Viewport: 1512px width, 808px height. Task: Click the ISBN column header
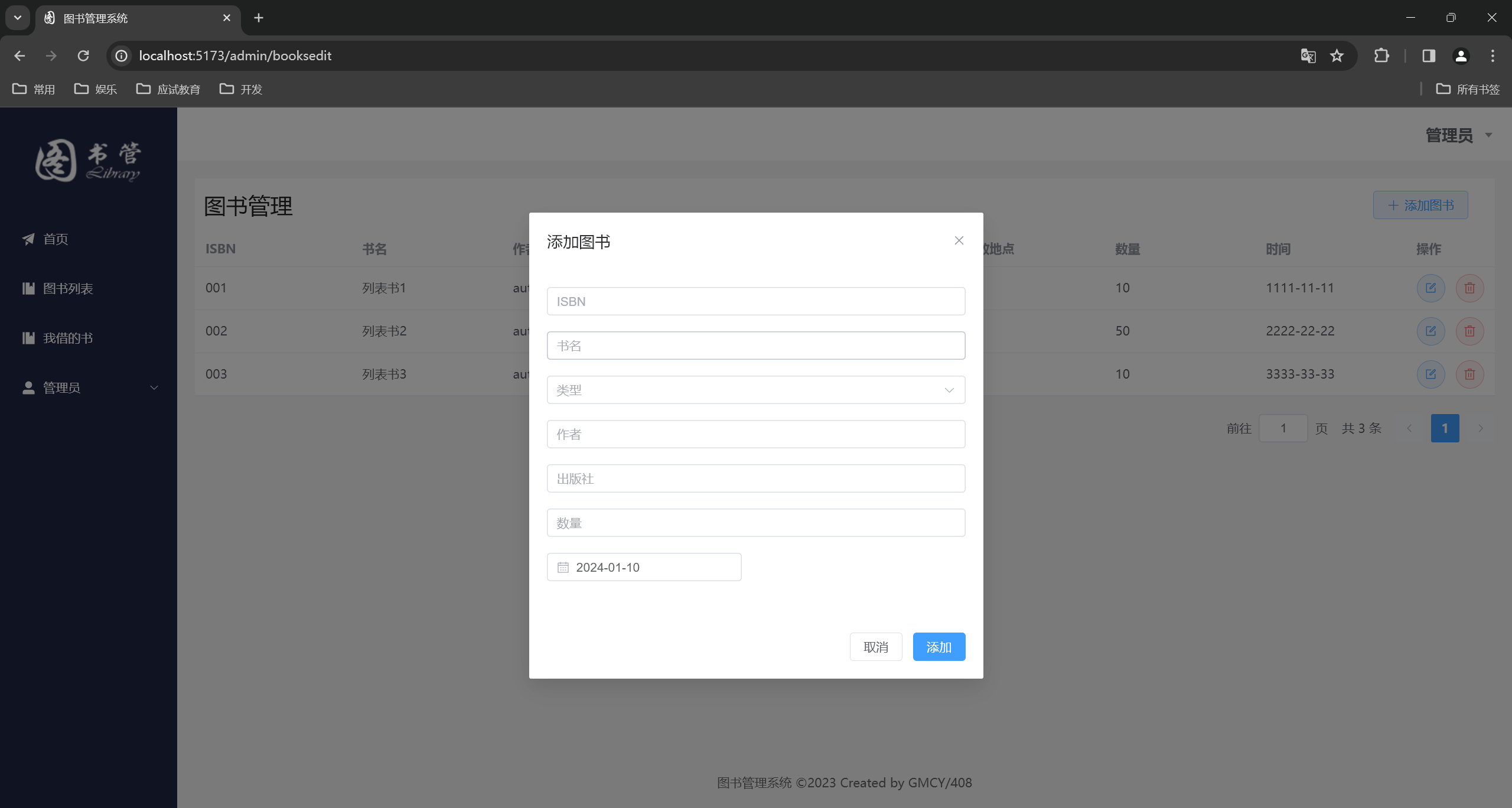coord(220,249)
